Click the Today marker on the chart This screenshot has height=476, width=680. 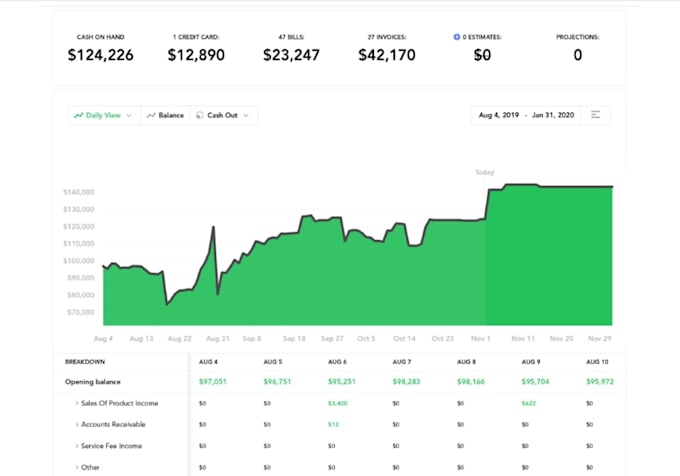pos(485,172)
